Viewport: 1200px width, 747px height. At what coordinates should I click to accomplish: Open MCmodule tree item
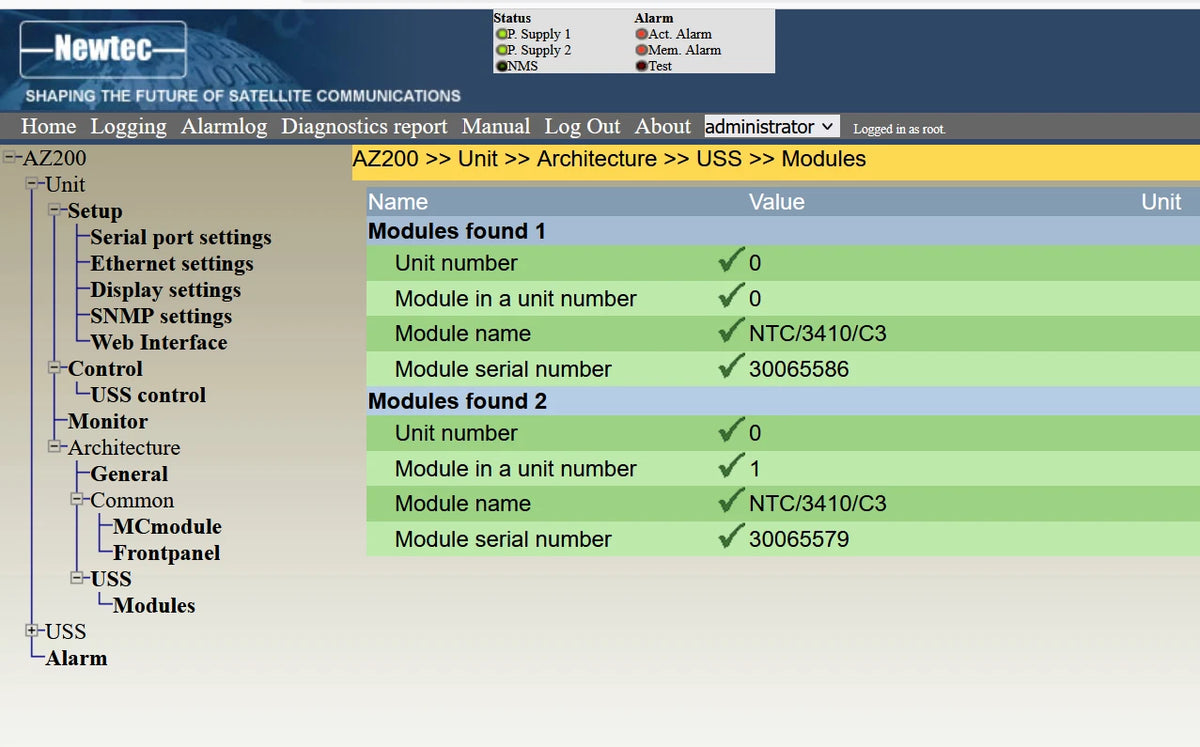pos(167,527)
